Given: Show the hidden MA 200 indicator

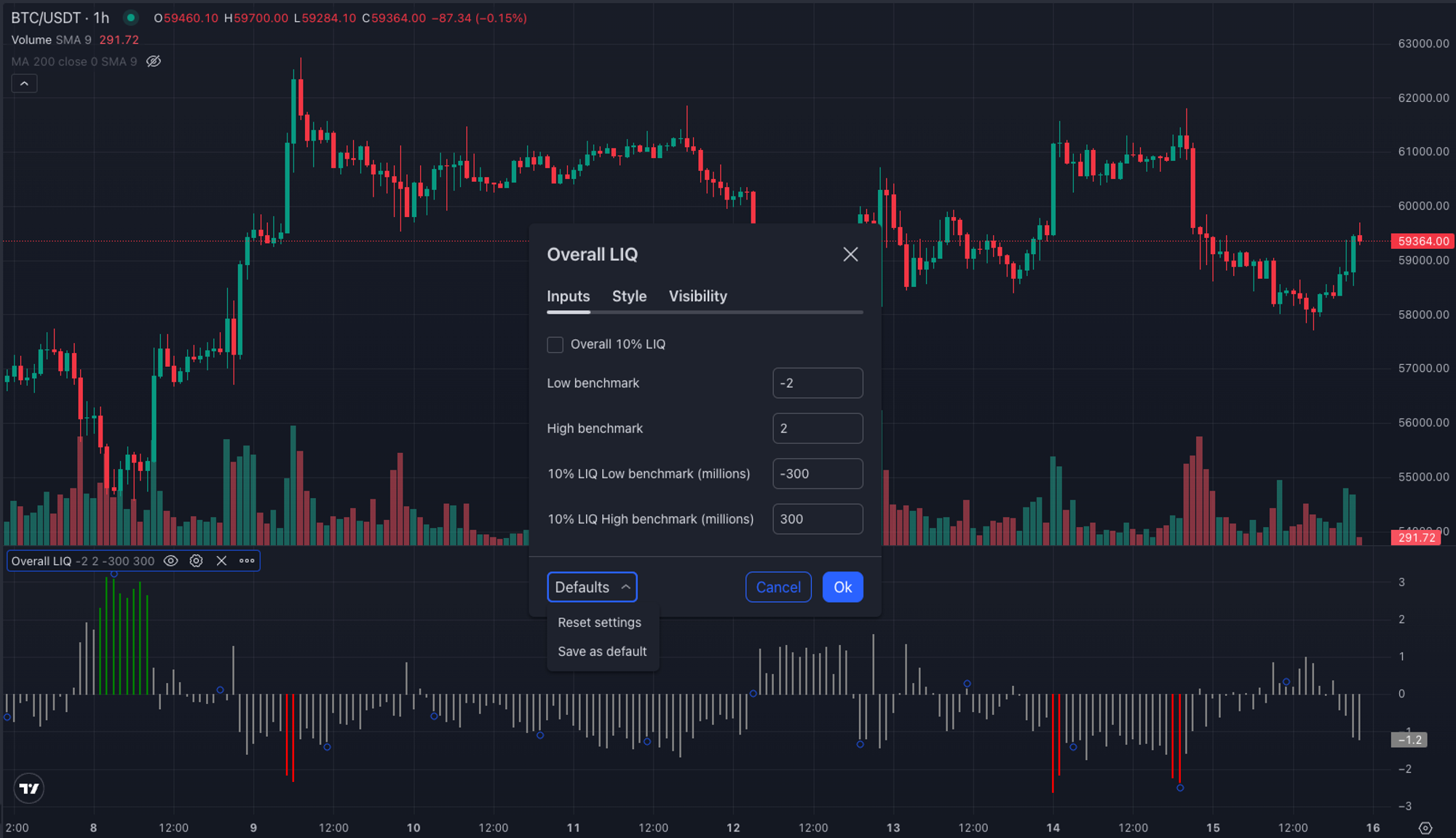Looking at the screenshot, I should (154, 61).
